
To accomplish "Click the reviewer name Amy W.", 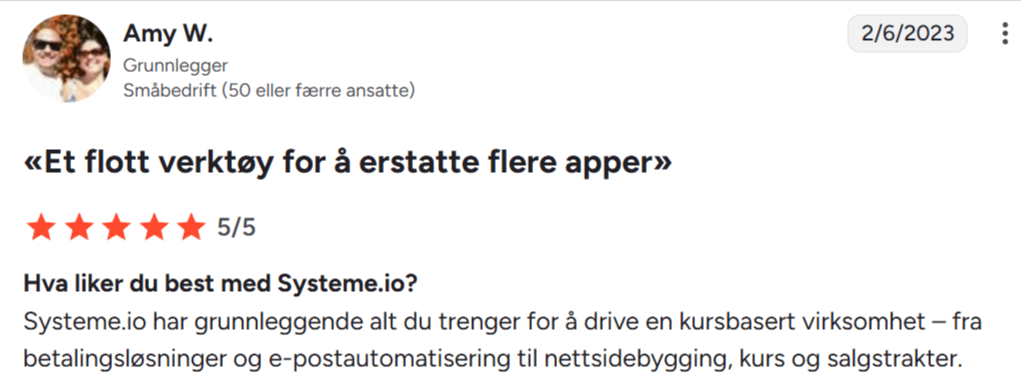I will click(168, 33).
